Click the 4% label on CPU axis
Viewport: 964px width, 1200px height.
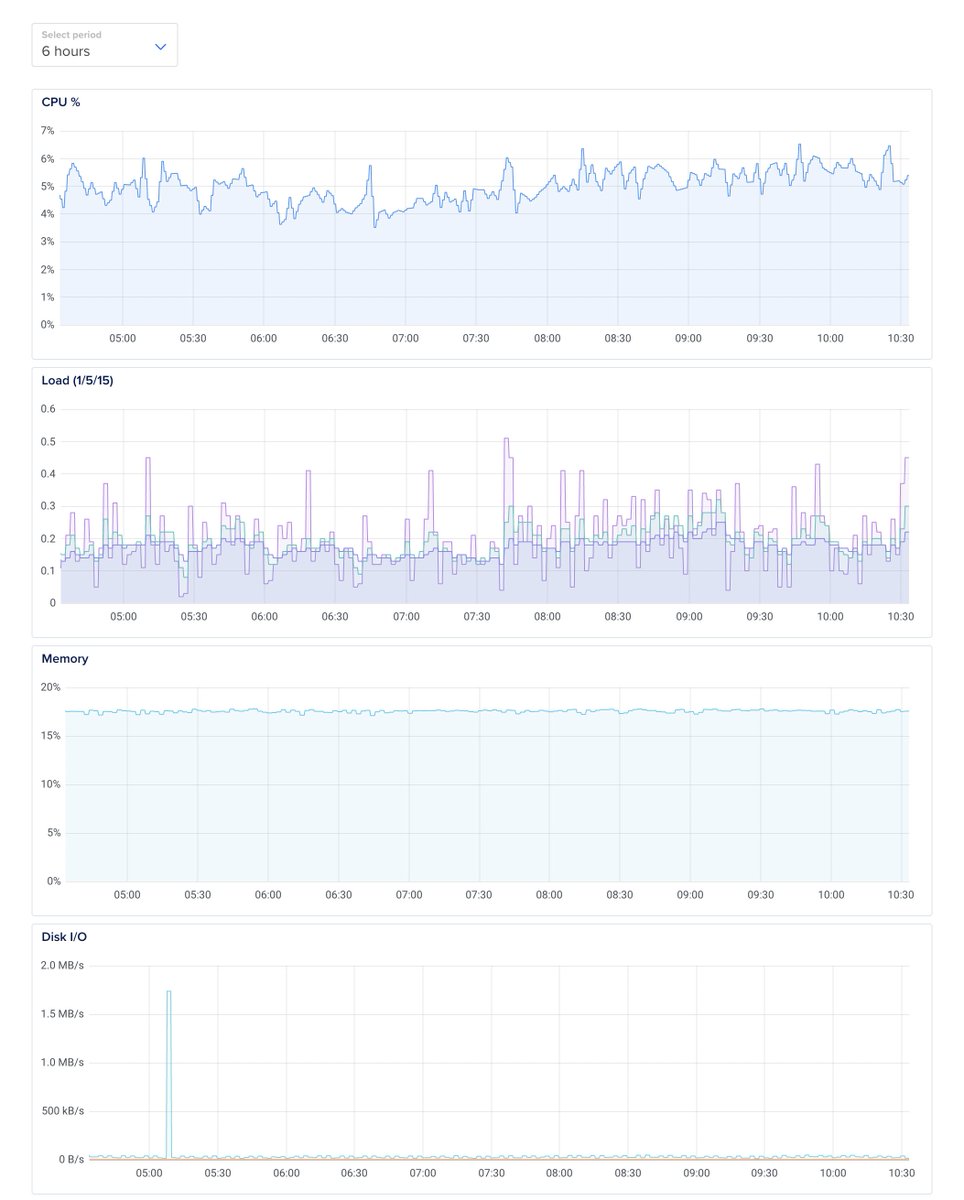click(x=47, y=214)
